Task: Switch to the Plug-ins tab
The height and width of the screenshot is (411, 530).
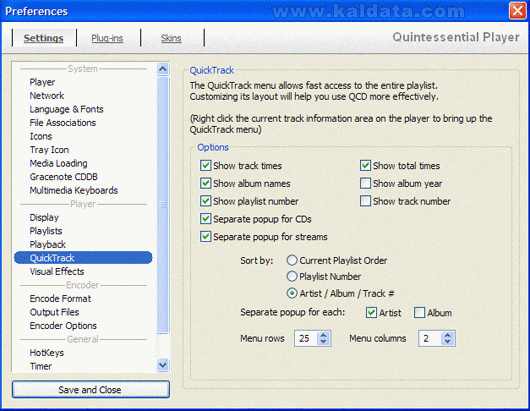Action: point(107,38)
